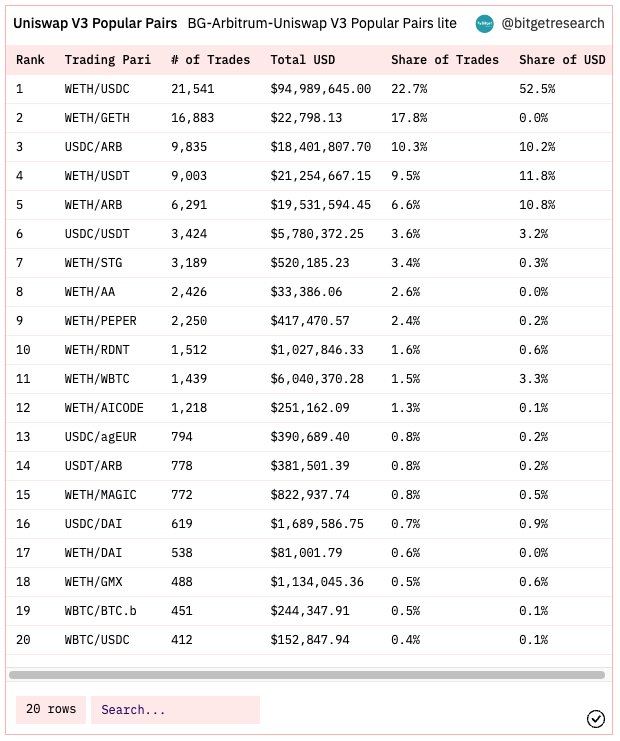Sort by the # of Trades header
This screenshot has width=620, height=741.
click(x=210, y=60)
